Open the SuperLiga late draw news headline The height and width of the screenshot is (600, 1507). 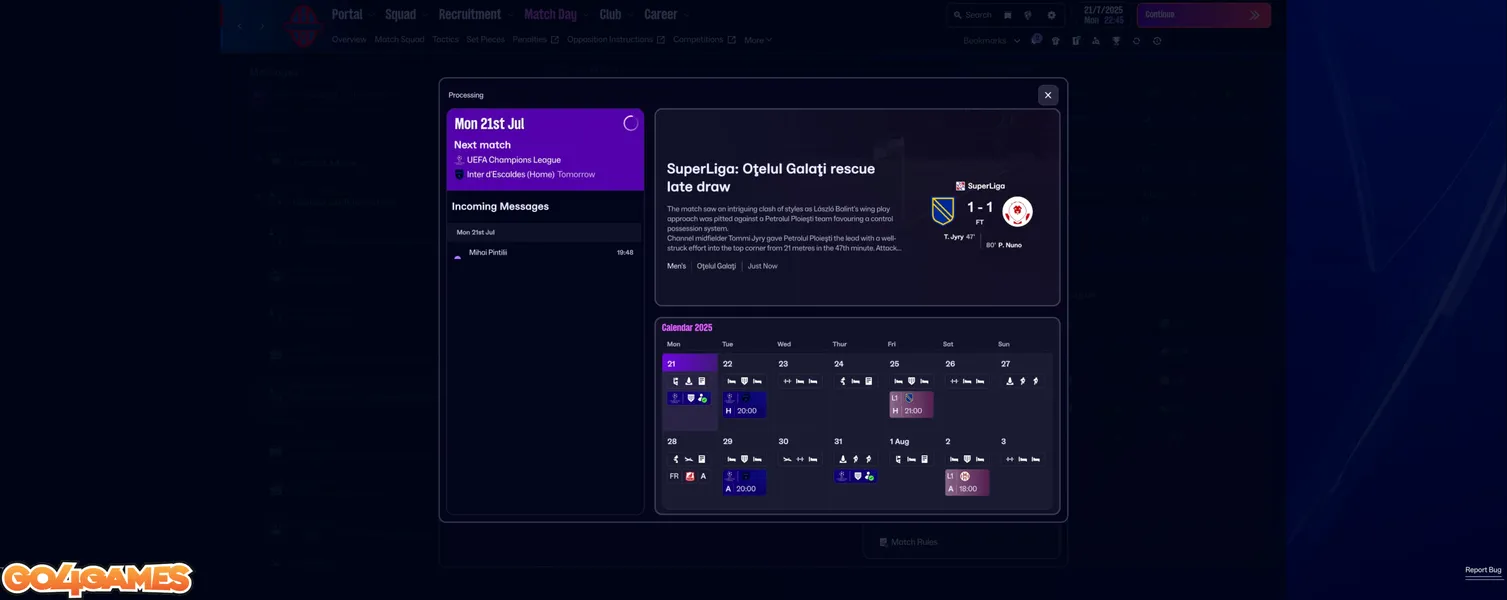770,178
